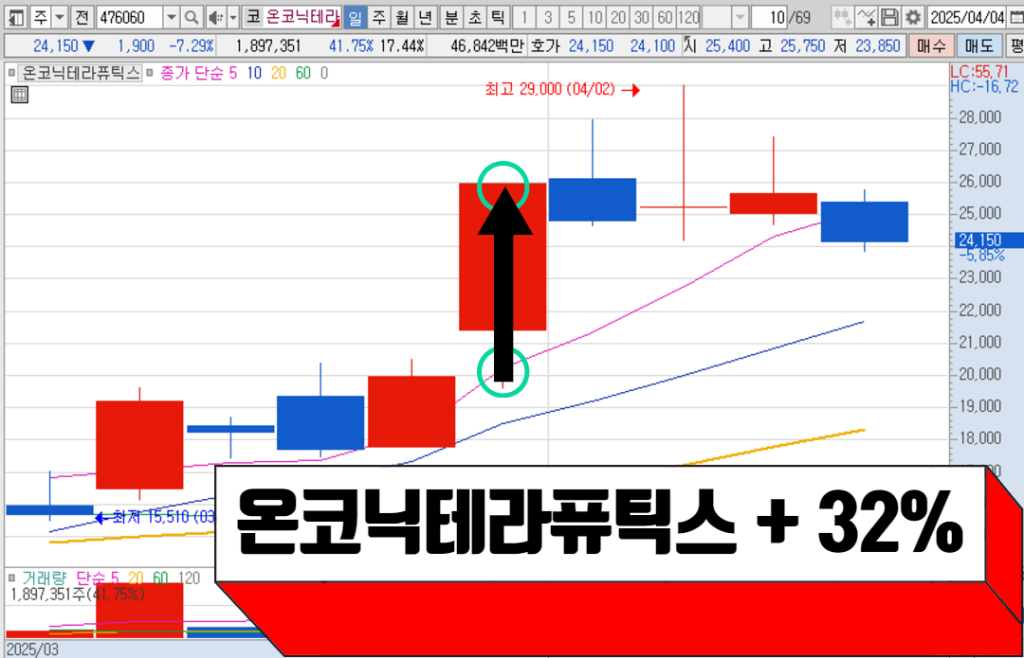Open dropdown arrow beside the speaker icon

pos(233,18)
